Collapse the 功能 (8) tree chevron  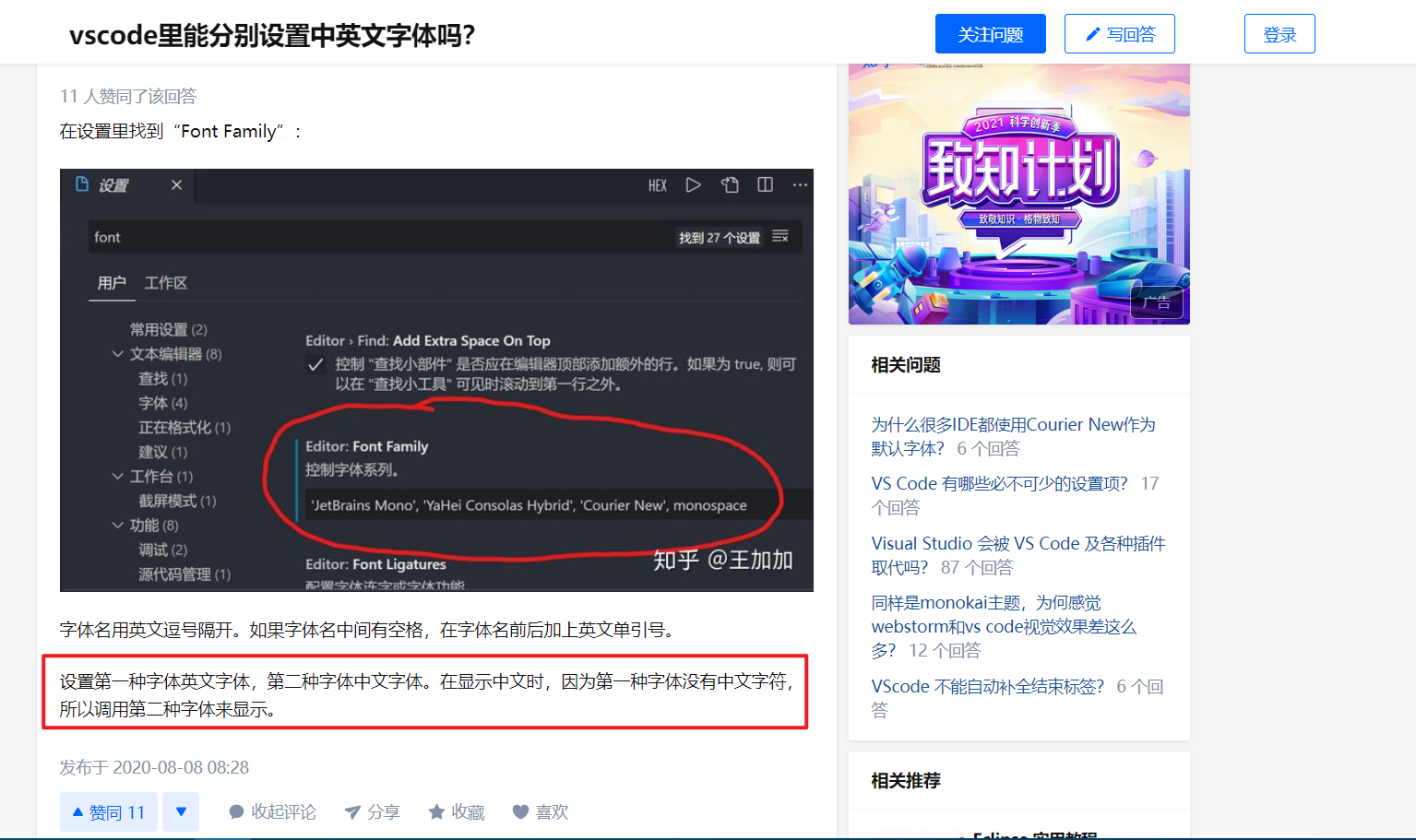click(117, 526)
